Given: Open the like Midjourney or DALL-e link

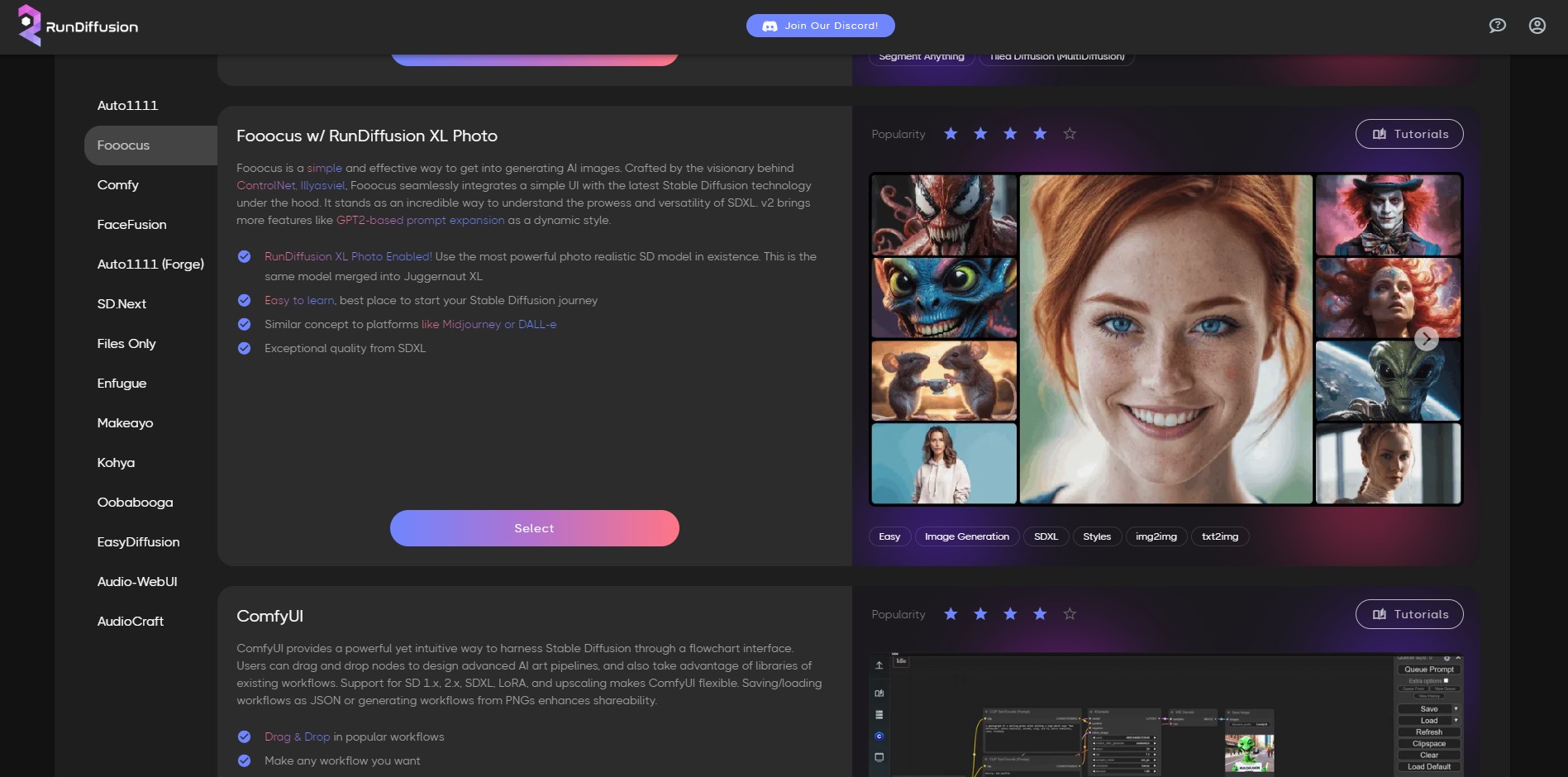Looking at the screenshot, I should tap(489, 324).
